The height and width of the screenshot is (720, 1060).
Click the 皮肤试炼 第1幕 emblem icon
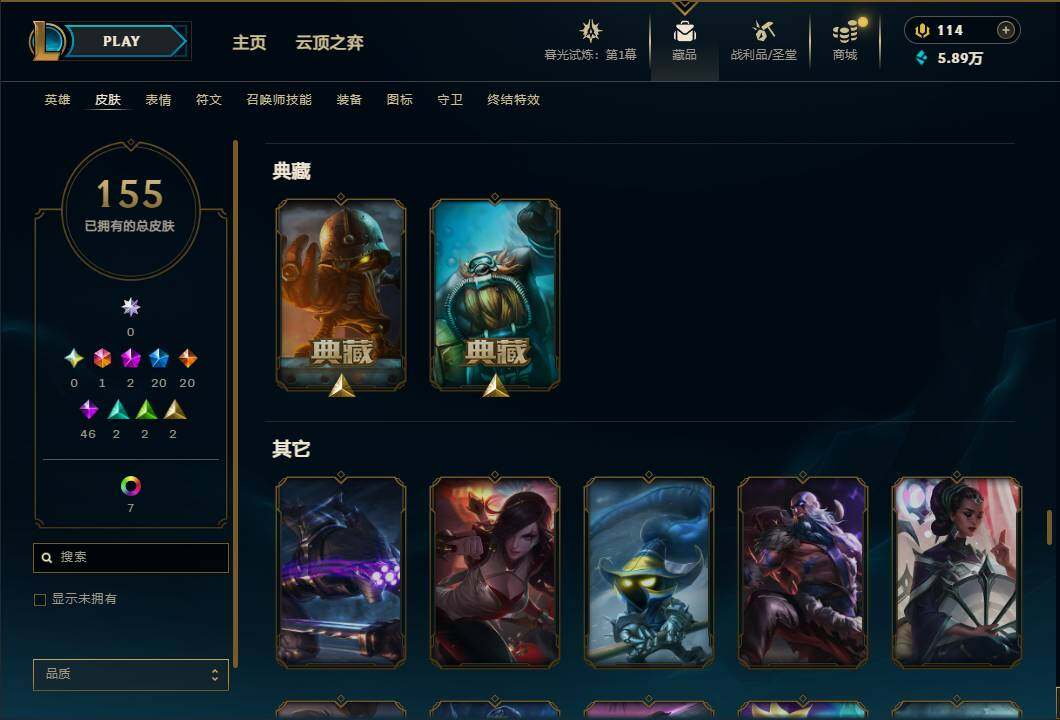[590, 31]
